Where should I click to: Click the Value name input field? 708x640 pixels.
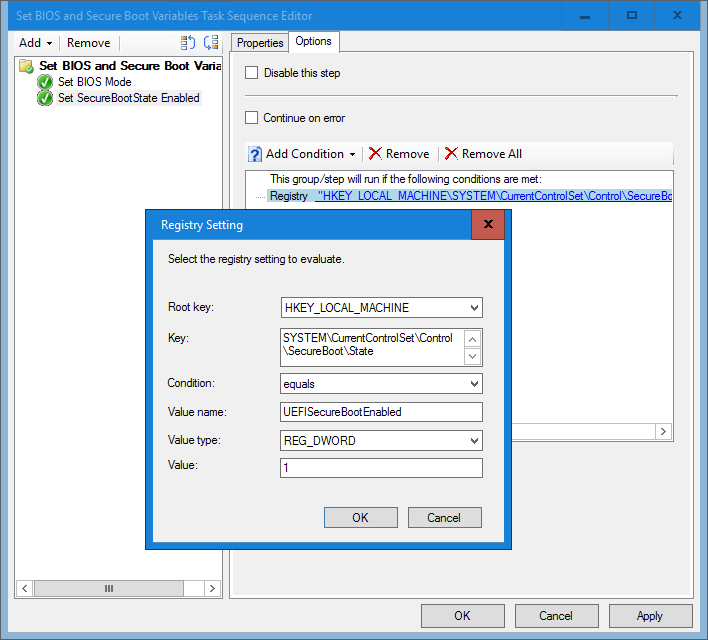coord(382,412)
